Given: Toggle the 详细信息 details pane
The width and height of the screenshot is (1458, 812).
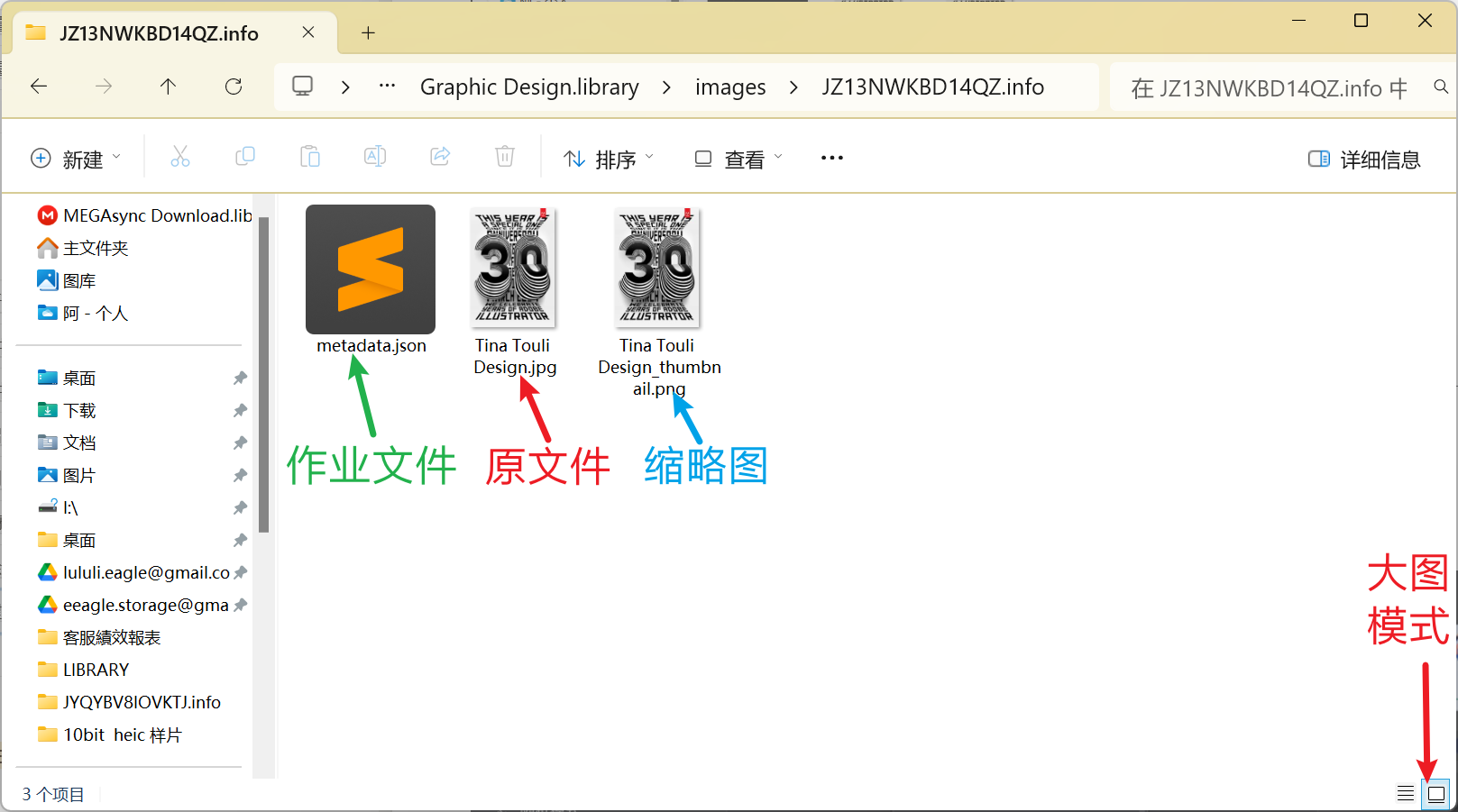Looking at the screenshot, I should 1364,160.
